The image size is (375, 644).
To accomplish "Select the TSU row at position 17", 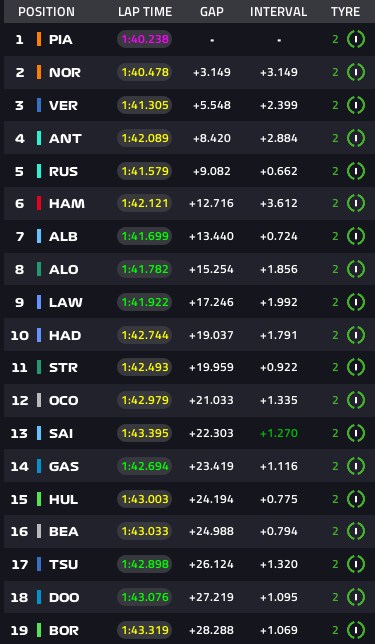I will coord(189,564).
